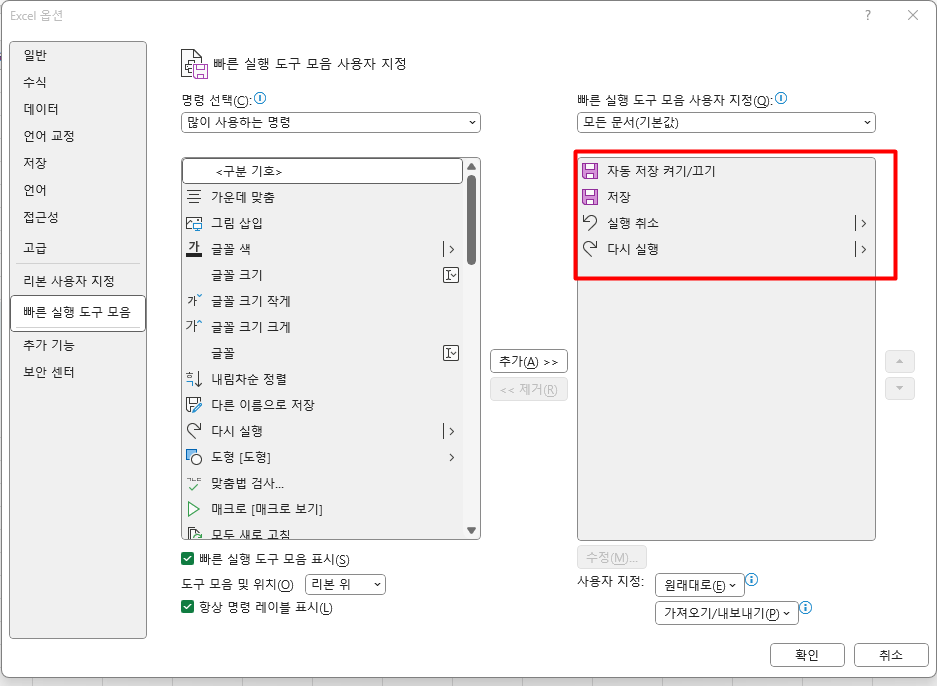Screen dimensions: 937x686
Task: Click the 다른 이름으로 저장 icon
Action: click(x=194, y=405)
